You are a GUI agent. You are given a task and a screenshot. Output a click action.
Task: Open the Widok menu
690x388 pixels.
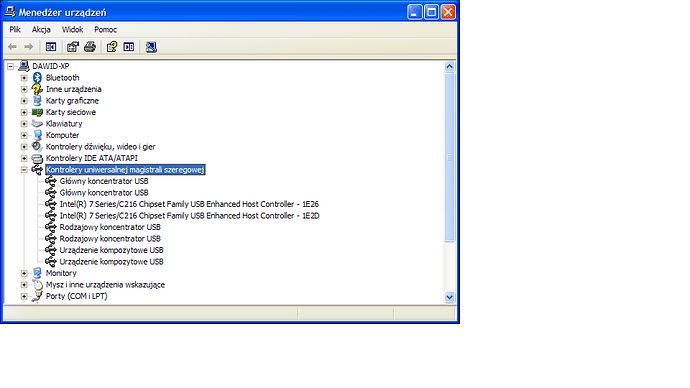[x=72, y=29]
